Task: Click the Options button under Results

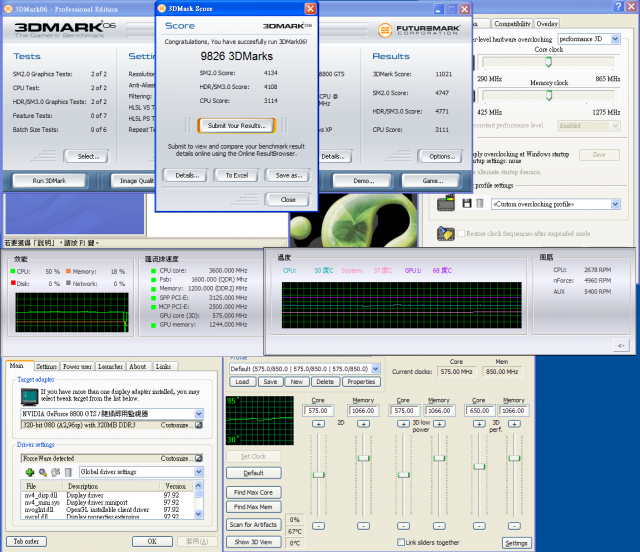Action: (x=442, y=156)
